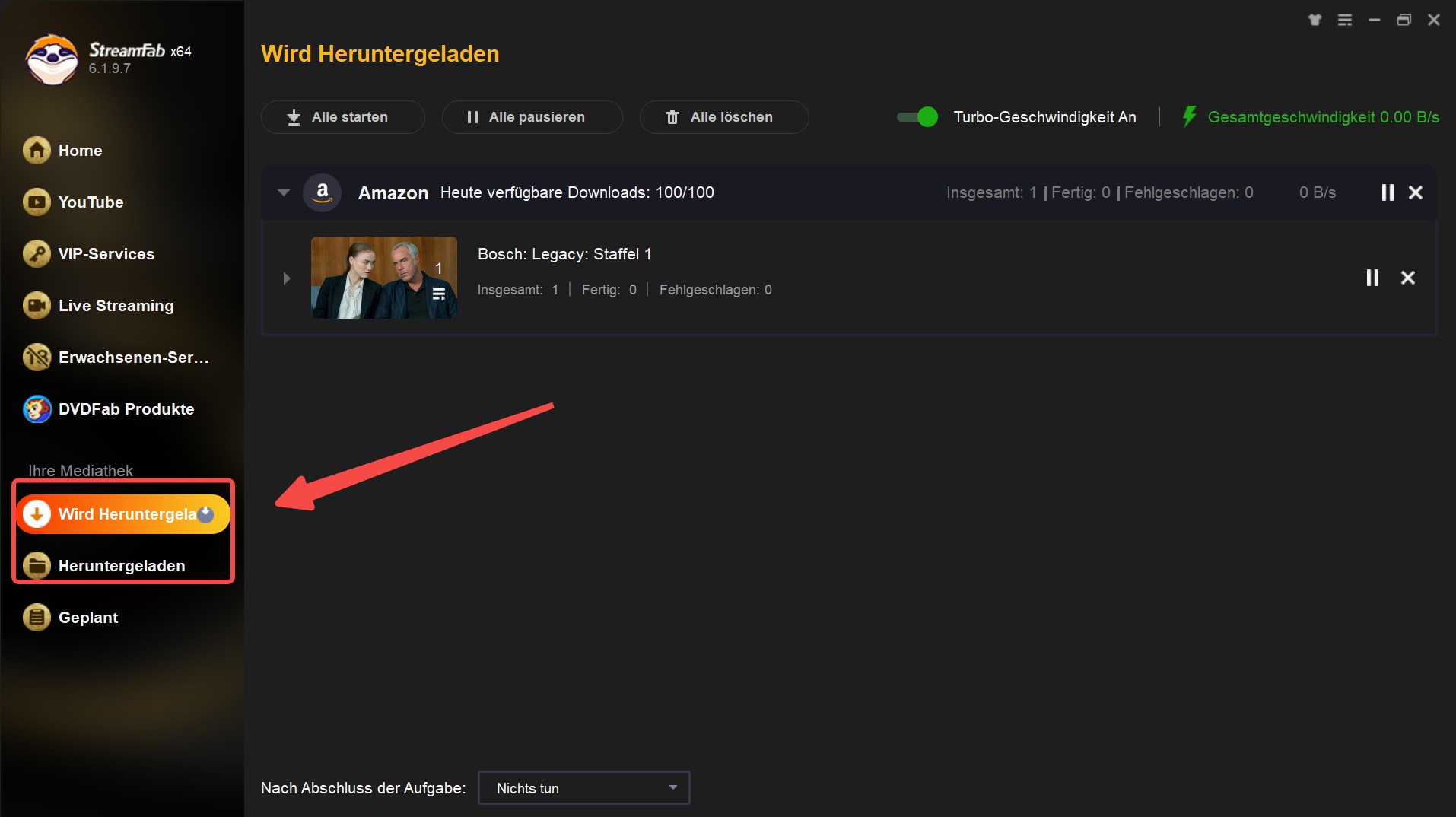Click Heute verfügbare Downloads: 100/100 text
This screenshot has width=1456, height=817.
577,192
